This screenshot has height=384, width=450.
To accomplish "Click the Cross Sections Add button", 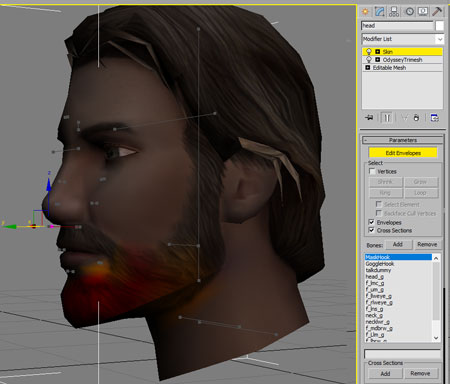I will point(385,374).
